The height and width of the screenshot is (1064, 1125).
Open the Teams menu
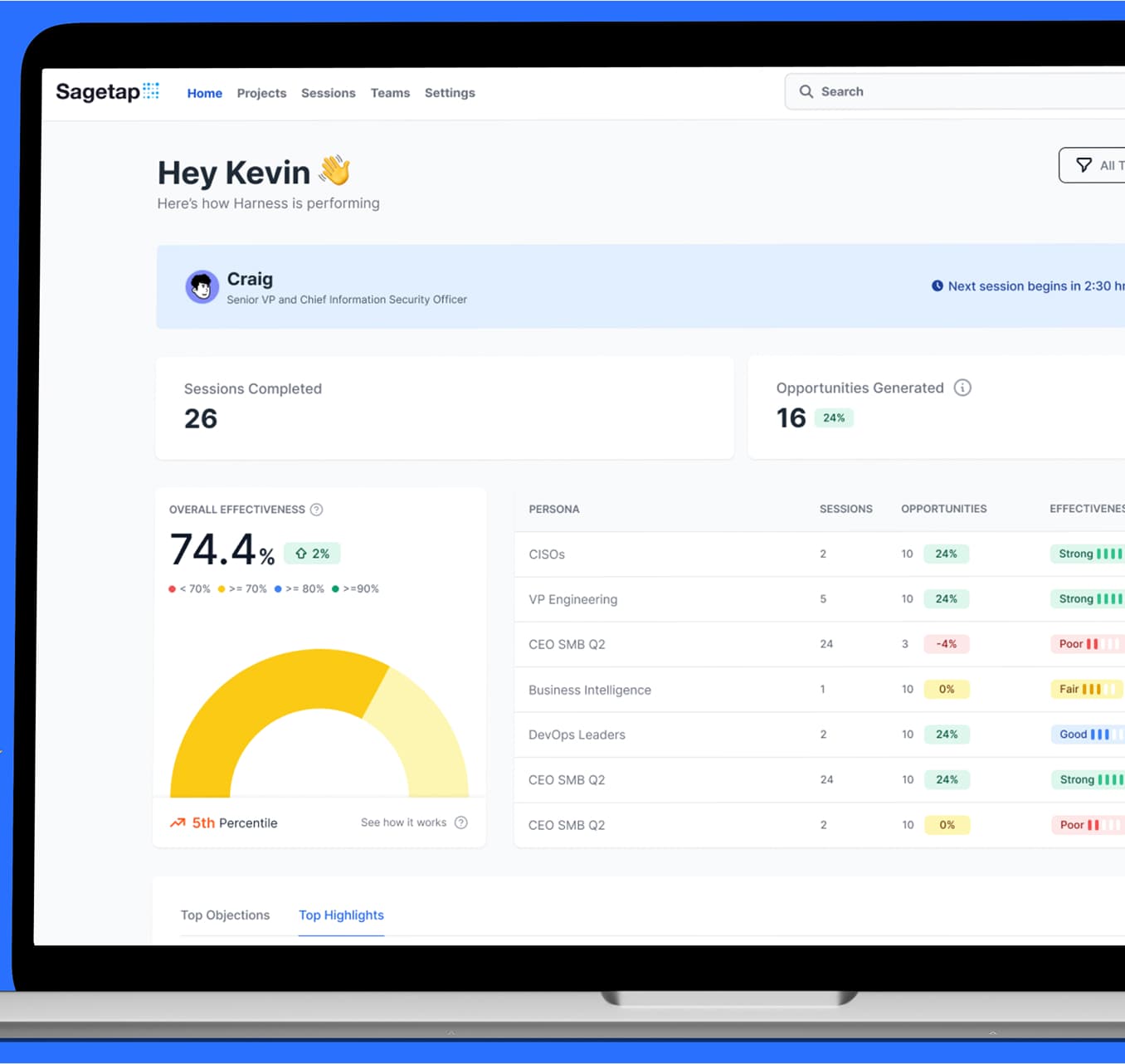click(x=390, y=93)
